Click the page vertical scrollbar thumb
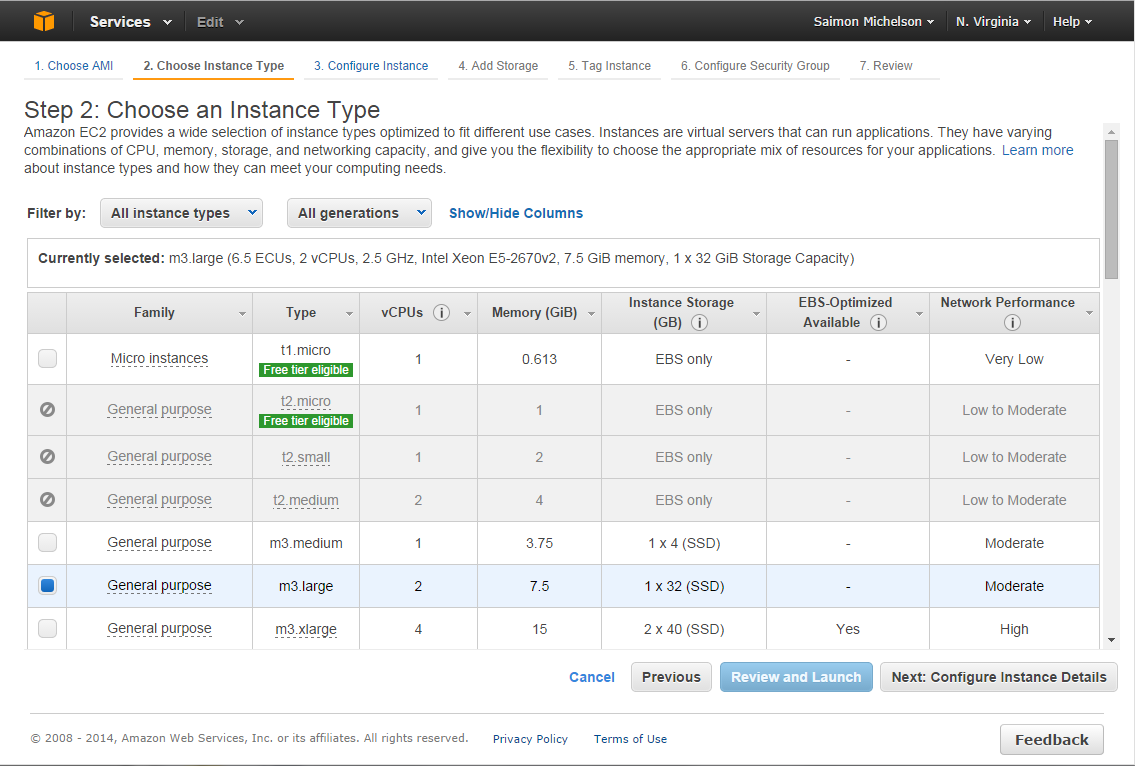Image resolution: width=1135 pixels, height=766 pixels. [x=1111, y=209]
